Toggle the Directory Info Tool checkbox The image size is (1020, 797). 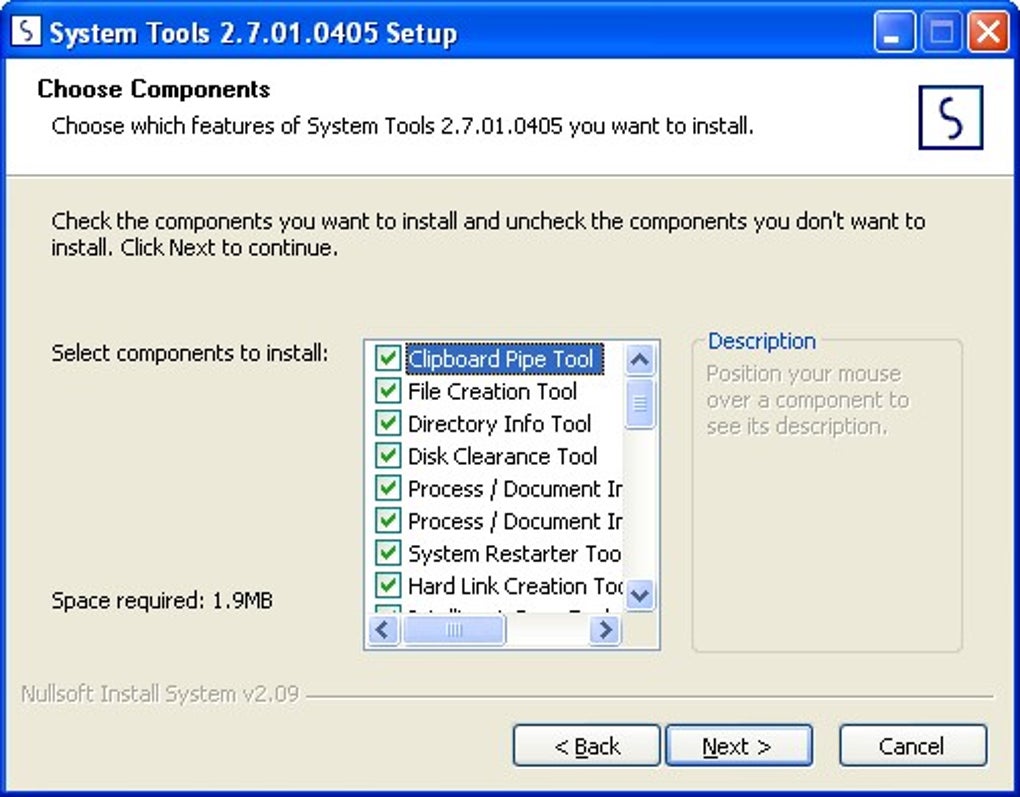tap(387, 424)
